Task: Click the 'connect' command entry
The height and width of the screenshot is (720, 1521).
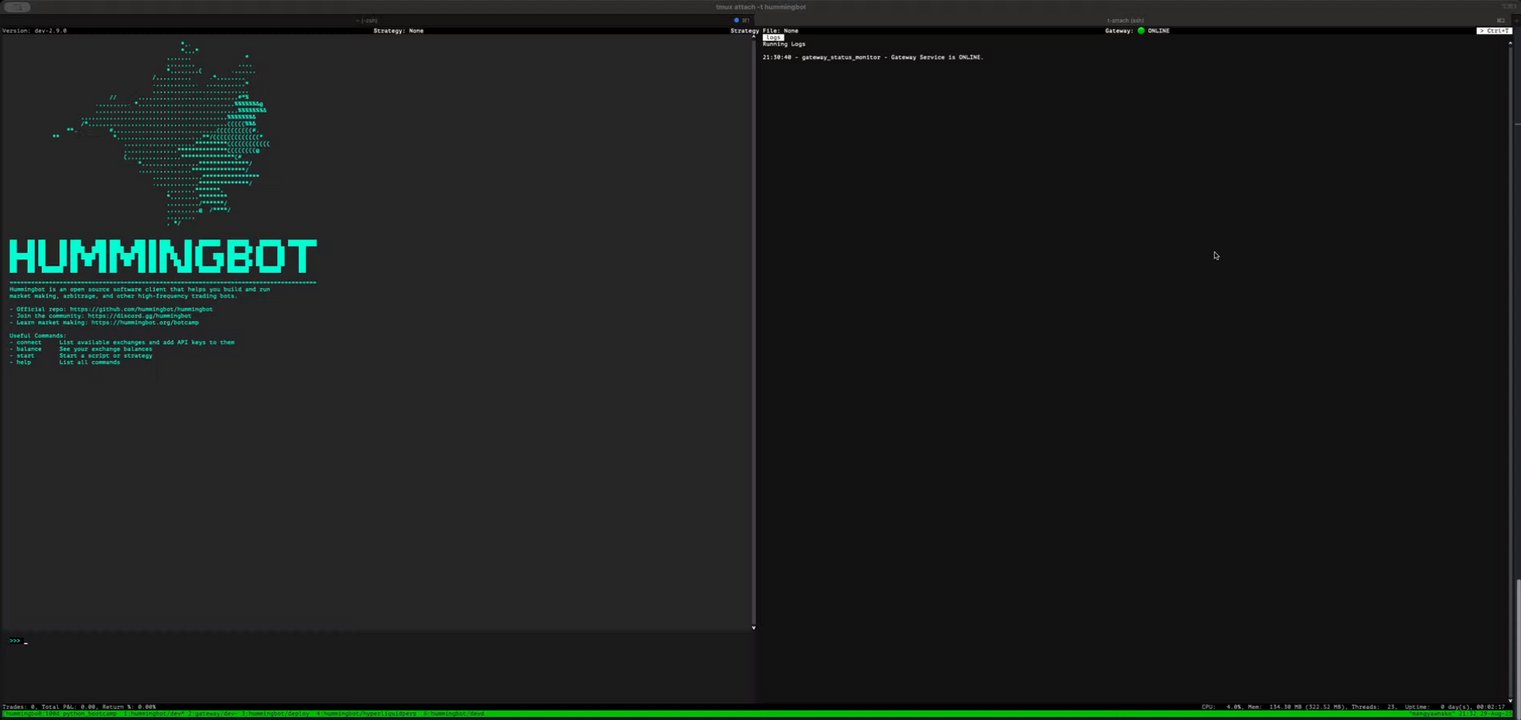Action: point(29,342)
